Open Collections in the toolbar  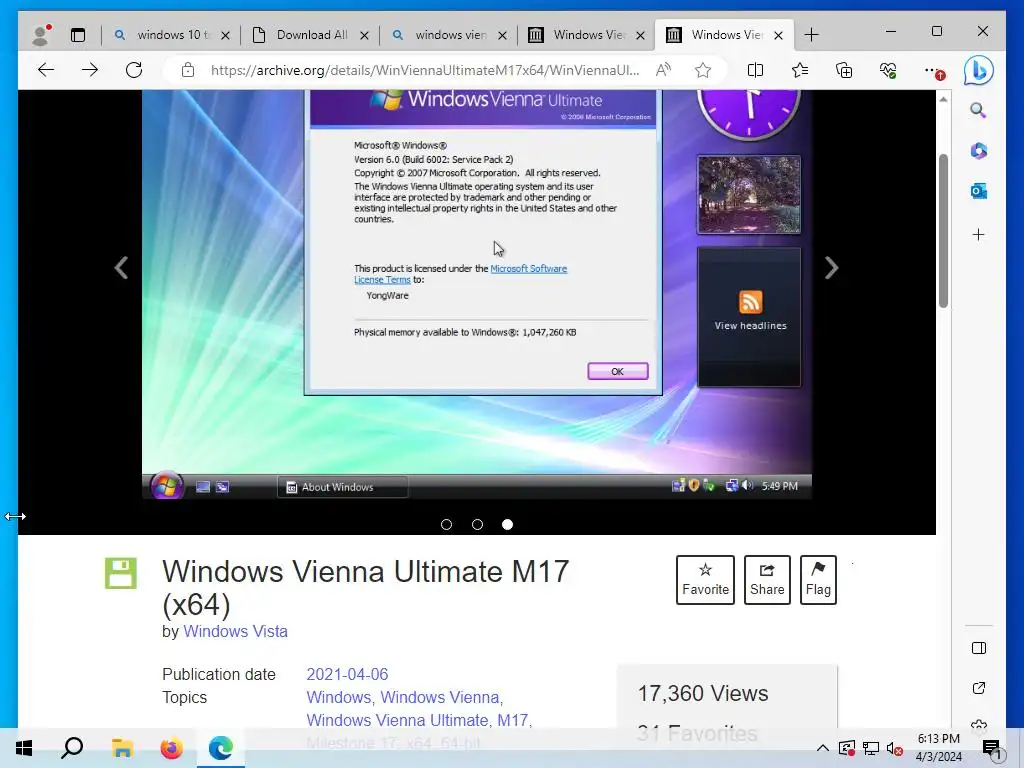[x=844, y=70]
